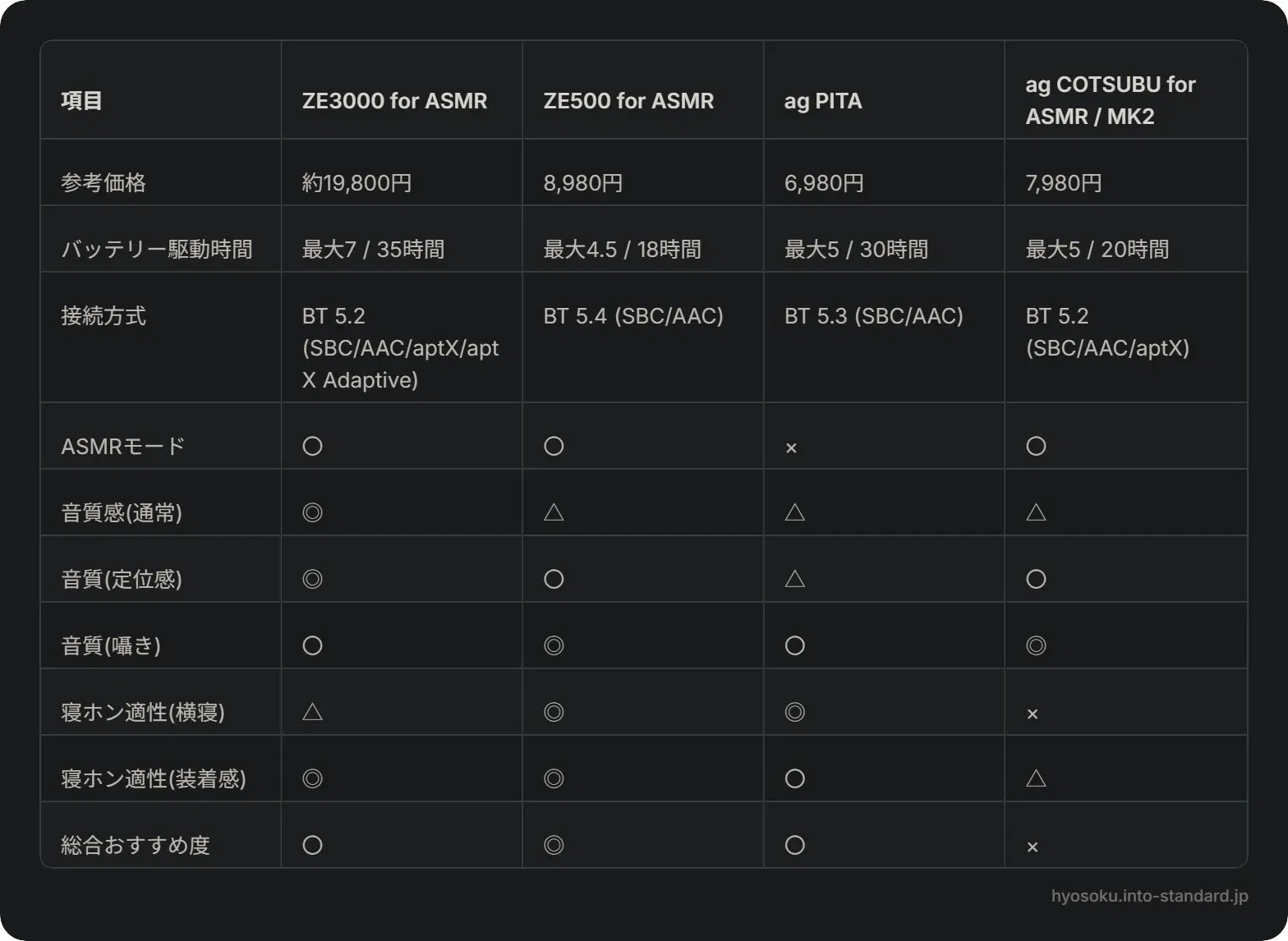1288x941 pixels.
Task: Click COTSUBU's triangle in 寝ホン適性(装着感) row
Action: click(1036, 778)
